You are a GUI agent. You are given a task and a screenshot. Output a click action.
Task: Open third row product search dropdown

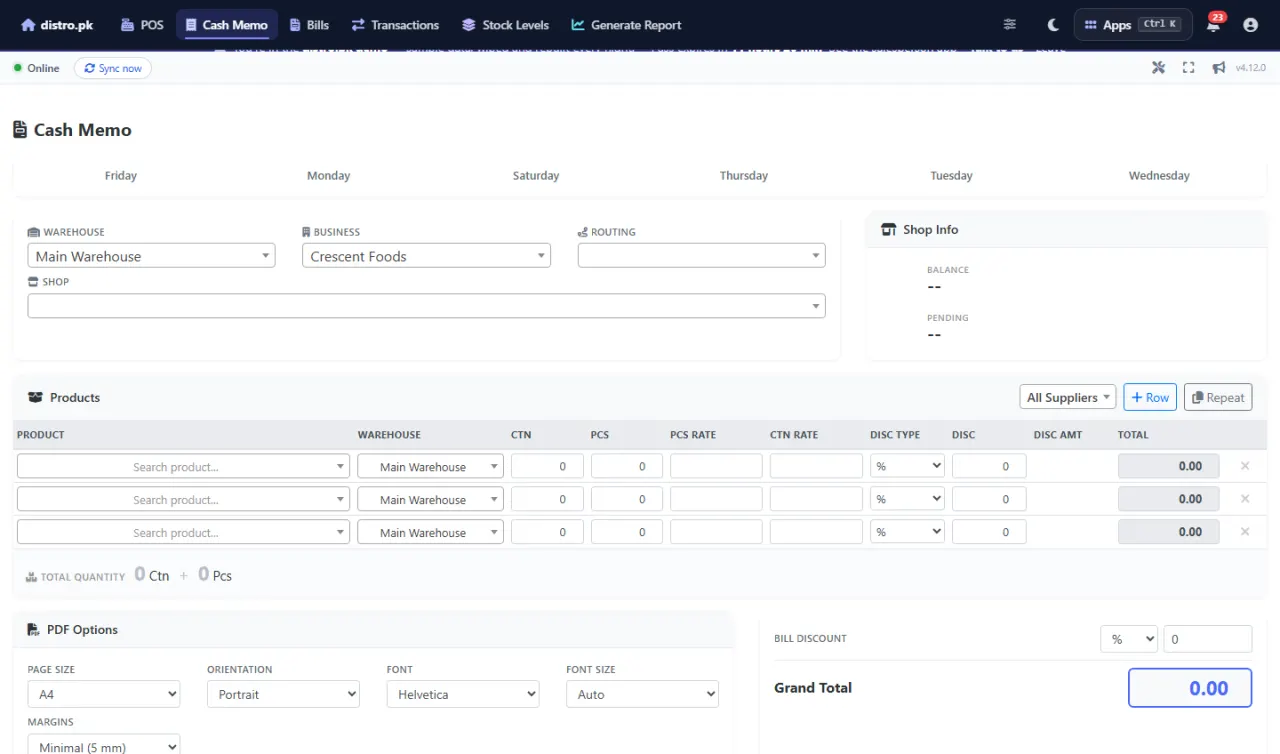tap(183, 532)
